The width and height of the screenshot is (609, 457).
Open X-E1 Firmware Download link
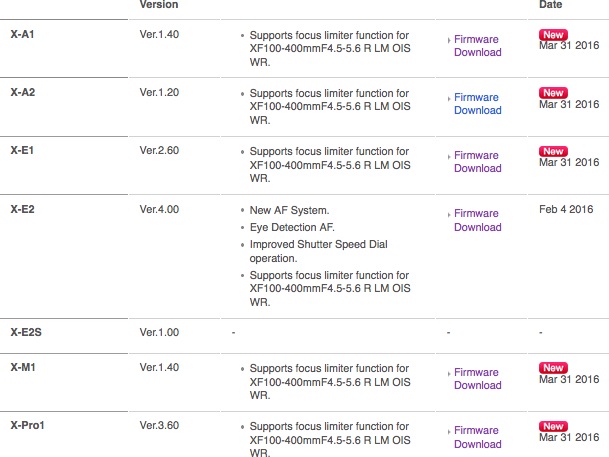coord(478,162)
